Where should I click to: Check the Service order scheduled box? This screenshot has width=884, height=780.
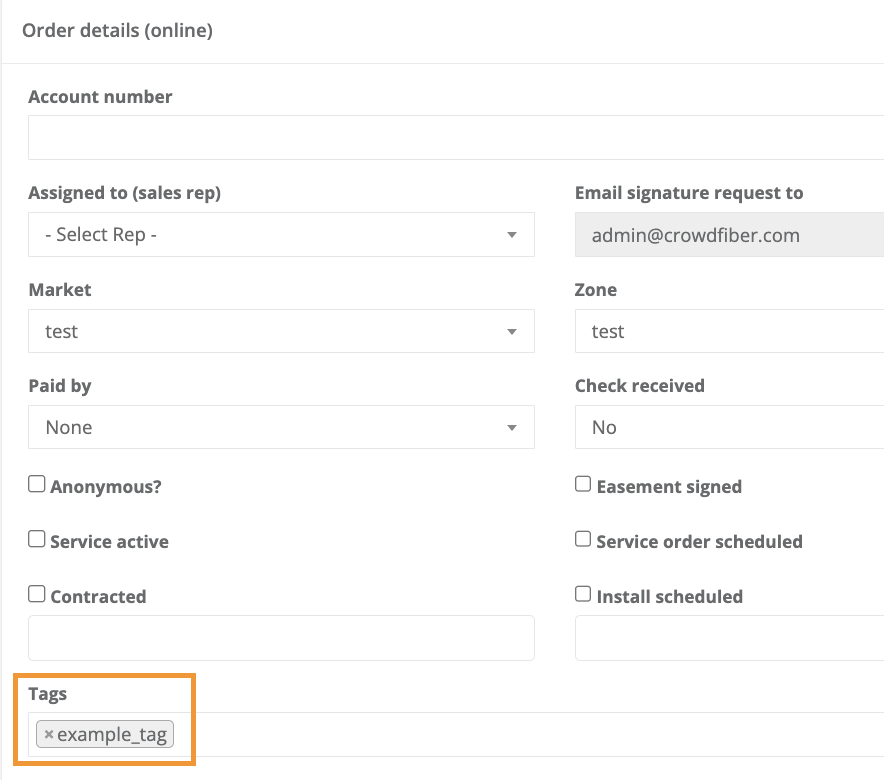(582, 538)
